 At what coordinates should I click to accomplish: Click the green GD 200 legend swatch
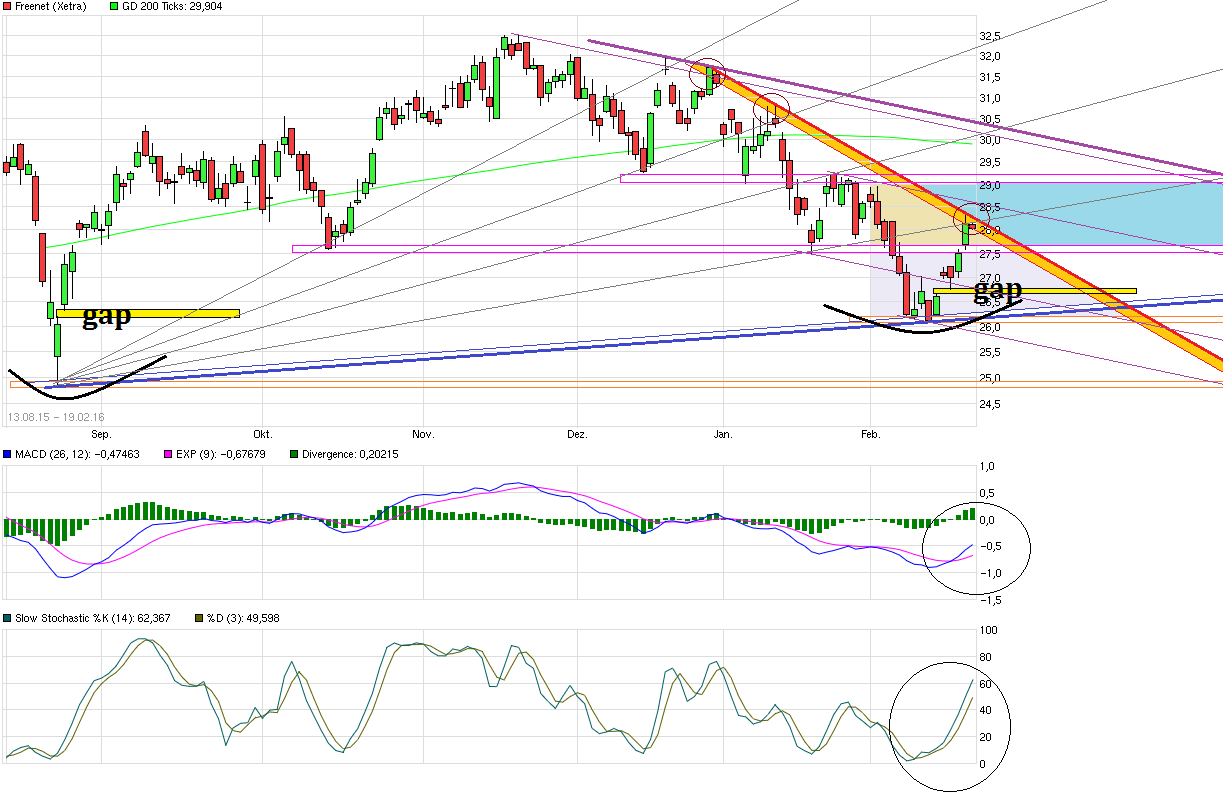pos(113,6)
